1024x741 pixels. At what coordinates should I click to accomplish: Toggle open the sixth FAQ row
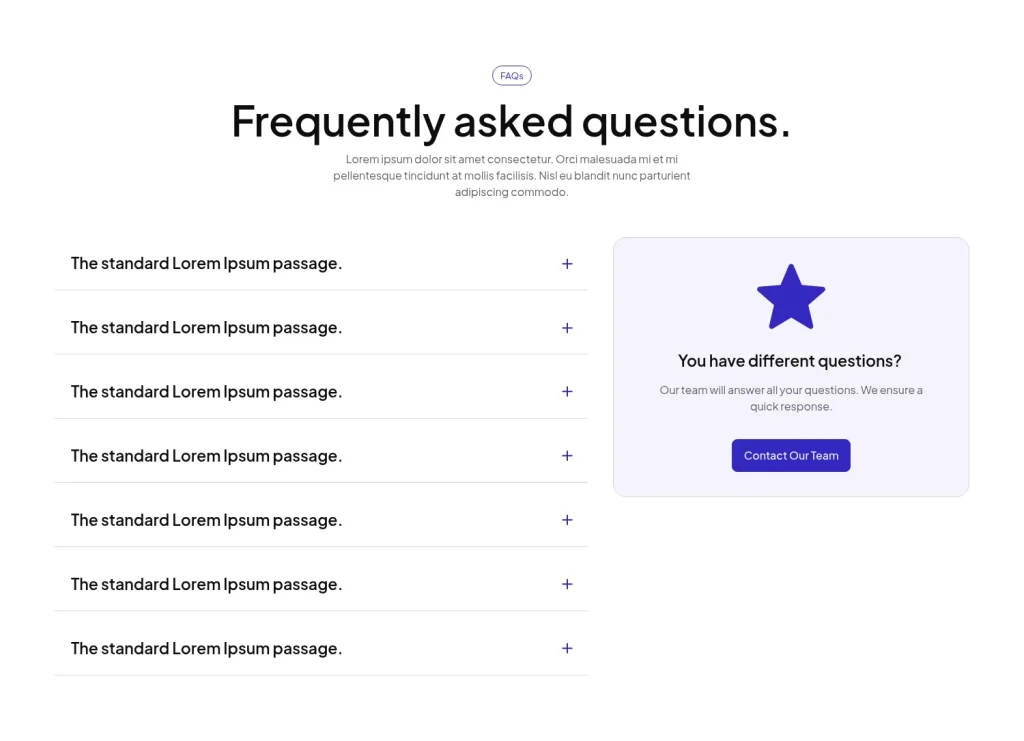click(206, 583)
